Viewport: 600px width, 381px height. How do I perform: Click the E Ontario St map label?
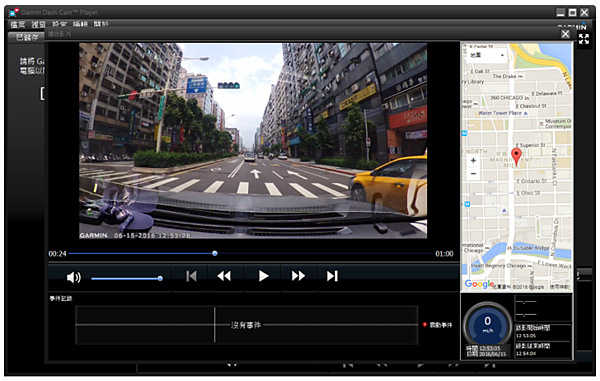tap(532, 181)
